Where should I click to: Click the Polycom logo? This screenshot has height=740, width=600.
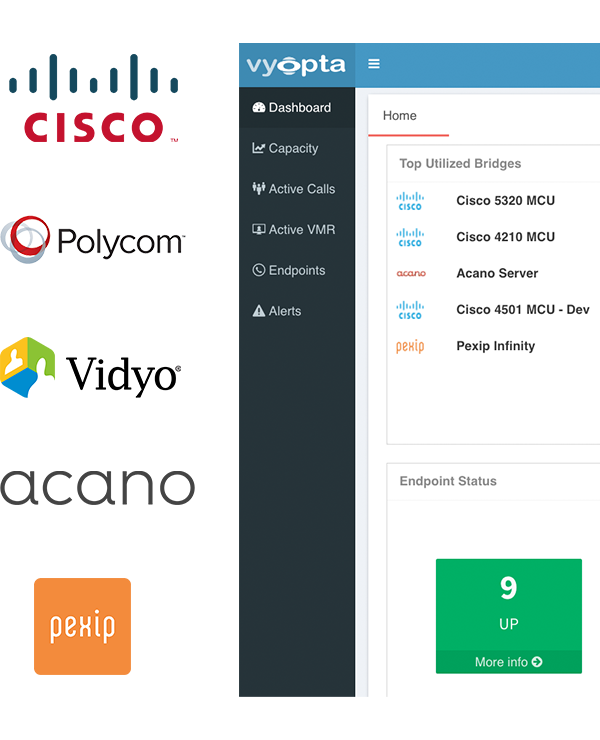(93, 240)
